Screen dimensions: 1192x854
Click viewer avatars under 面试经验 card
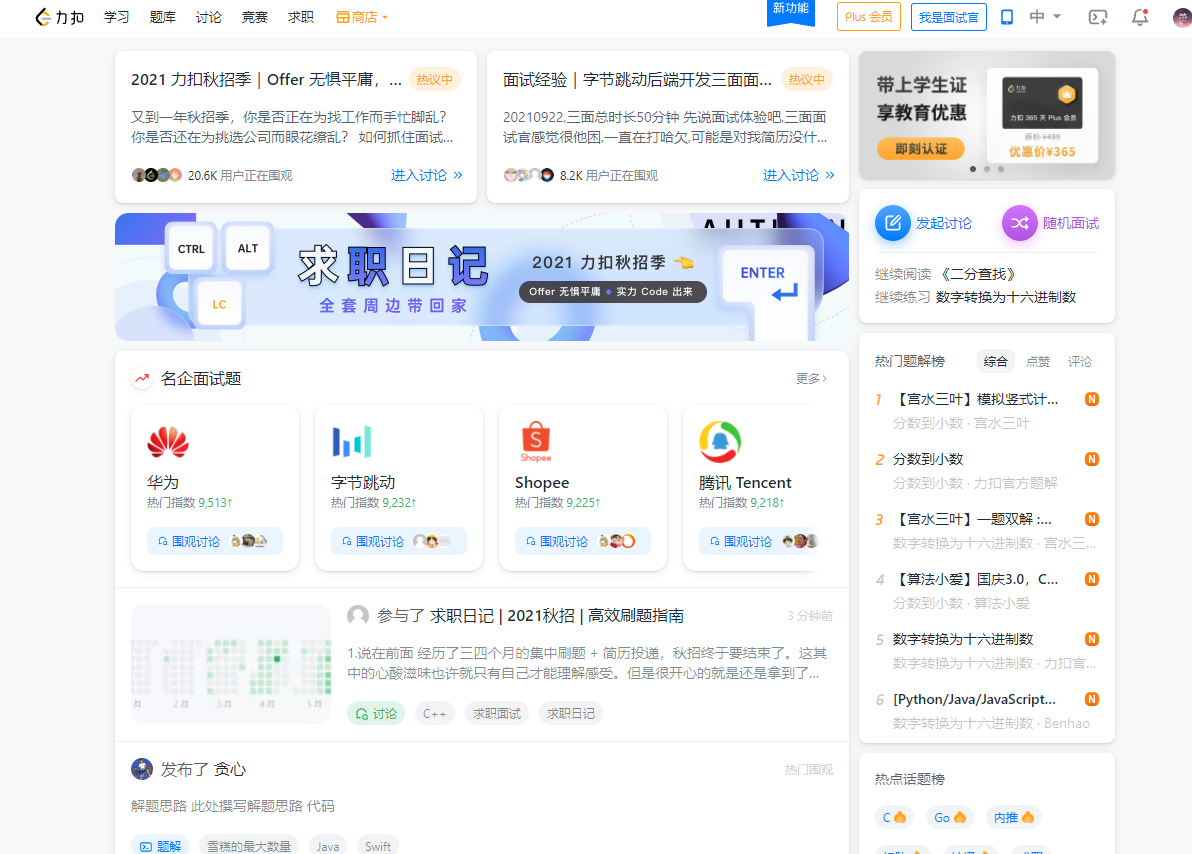(x=529, y=175)
